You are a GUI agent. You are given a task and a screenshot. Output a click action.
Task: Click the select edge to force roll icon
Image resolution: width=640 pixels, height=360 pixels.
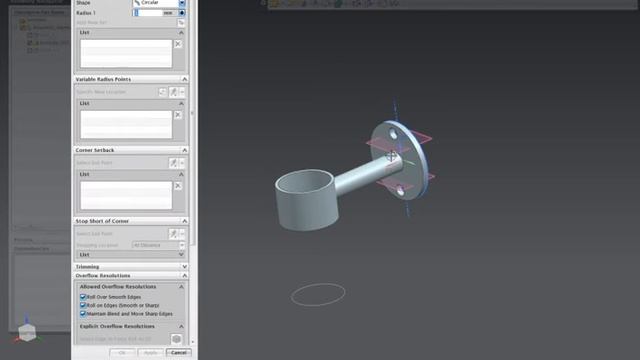click(176, 339)
